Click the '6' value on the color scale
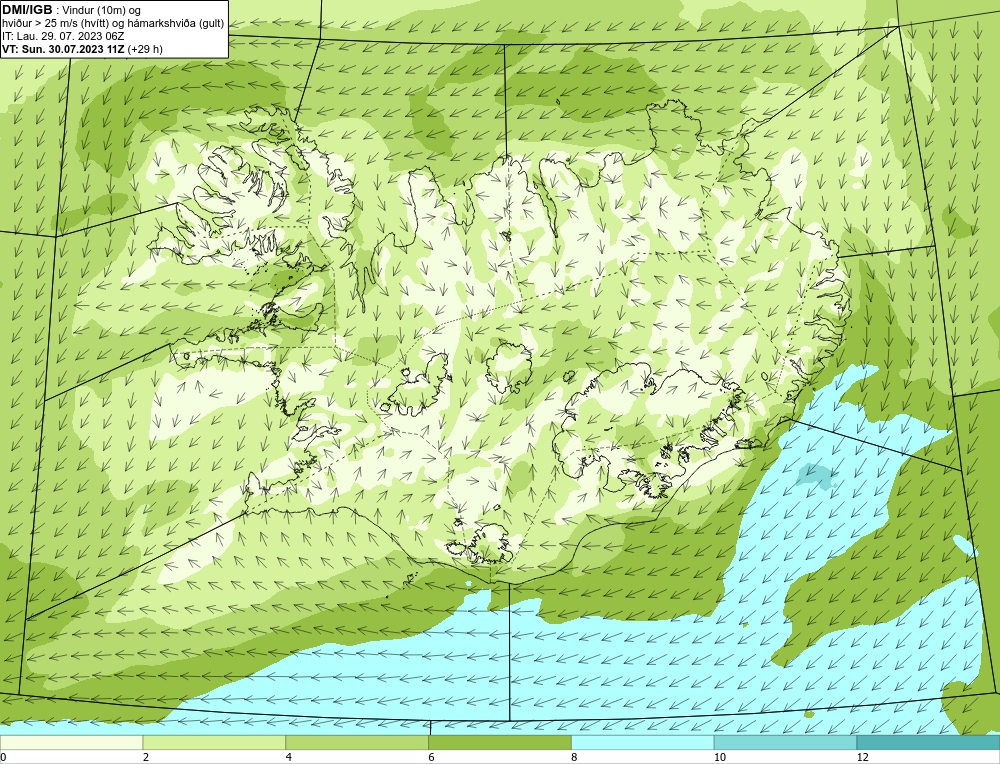1000x764 pixels. (x=432, y=757)
